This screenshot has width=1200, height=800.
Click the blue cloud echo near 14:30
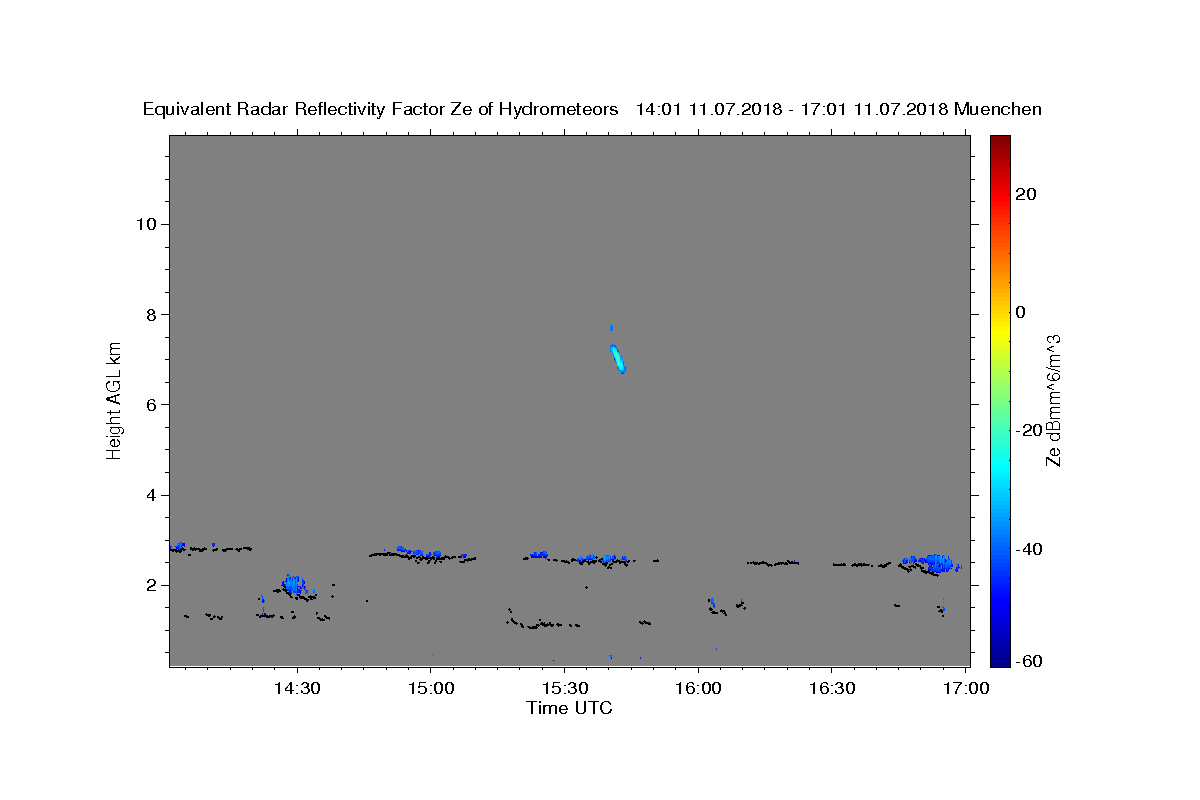click(294, 585)
